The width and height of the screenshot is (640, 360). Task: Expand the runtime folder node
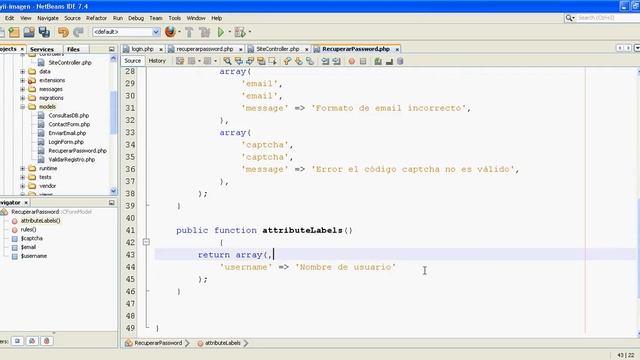coord(23,168)
